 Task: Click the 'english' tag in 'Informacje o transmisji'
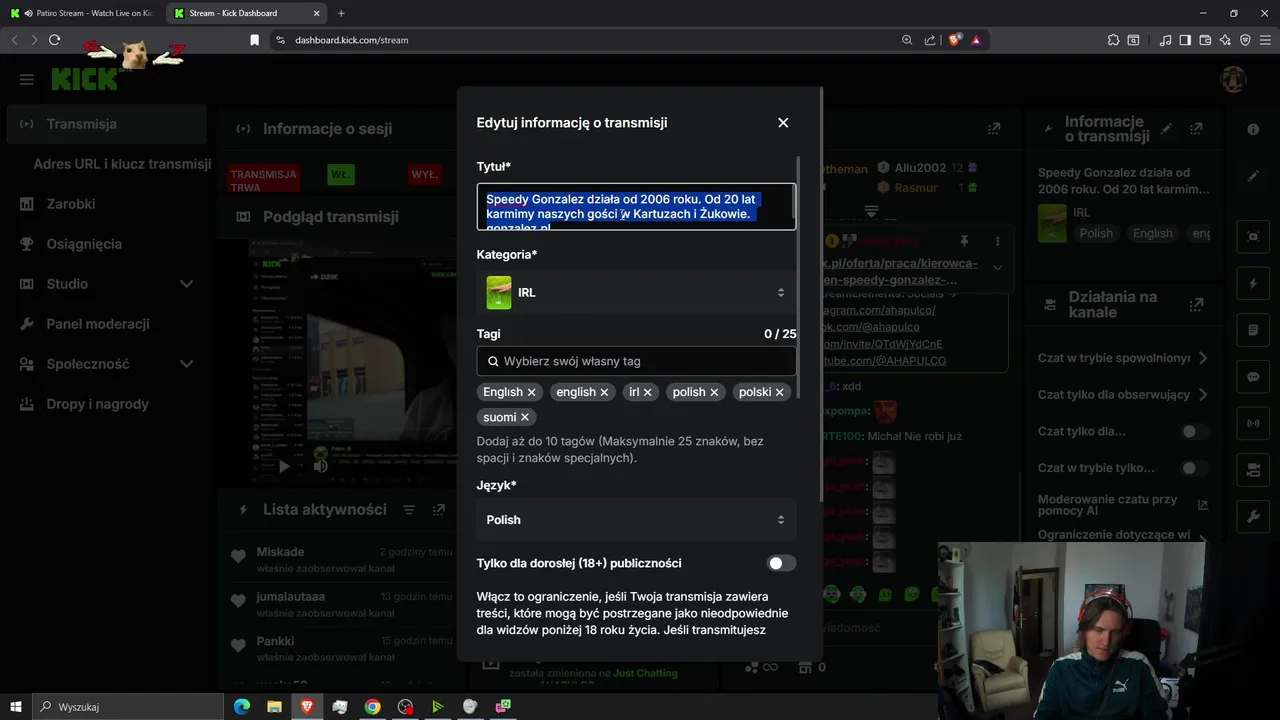coord(1152,233)
